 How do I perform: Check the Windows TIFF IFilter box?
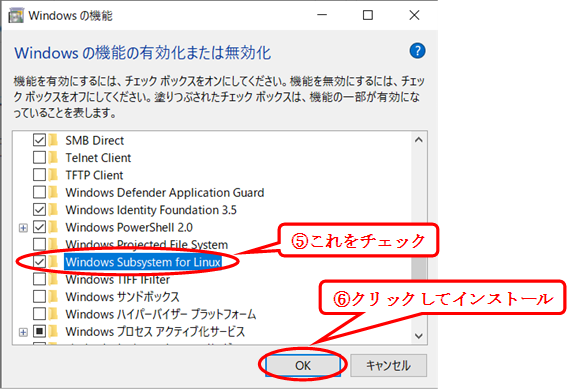39,279
